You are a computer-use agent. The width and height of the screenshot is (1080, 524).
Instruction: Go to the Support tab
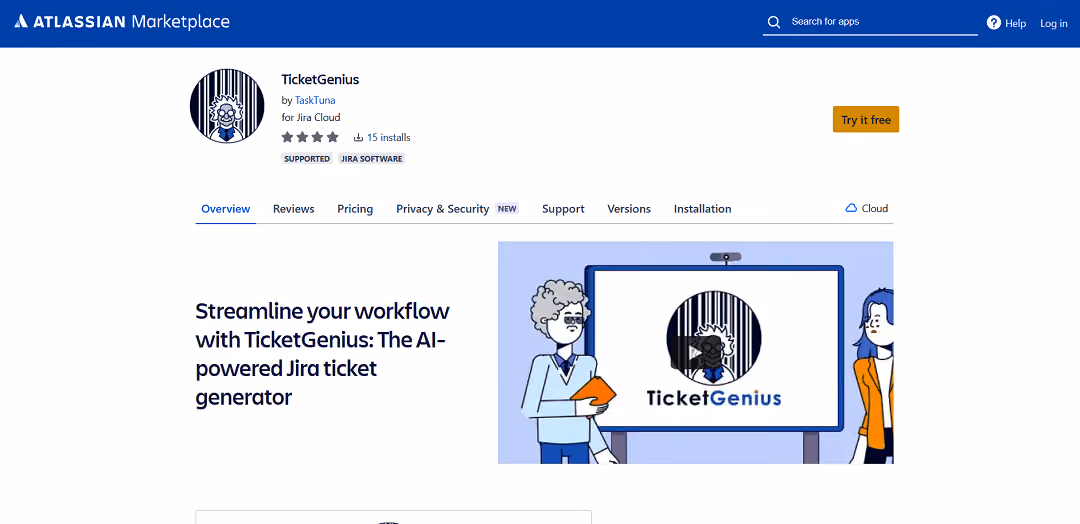click(563, 209)
